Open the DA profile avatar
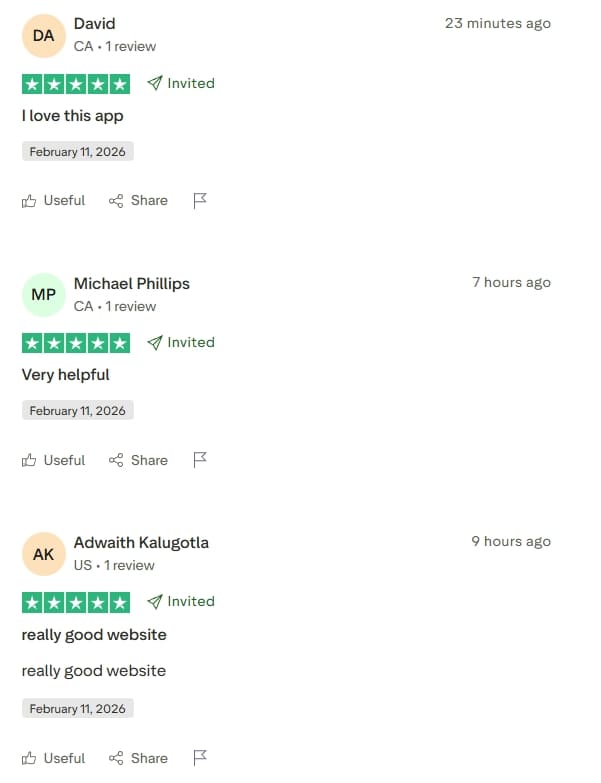Image resolution: width=601 pixels, height=783 pixels. 44,35
